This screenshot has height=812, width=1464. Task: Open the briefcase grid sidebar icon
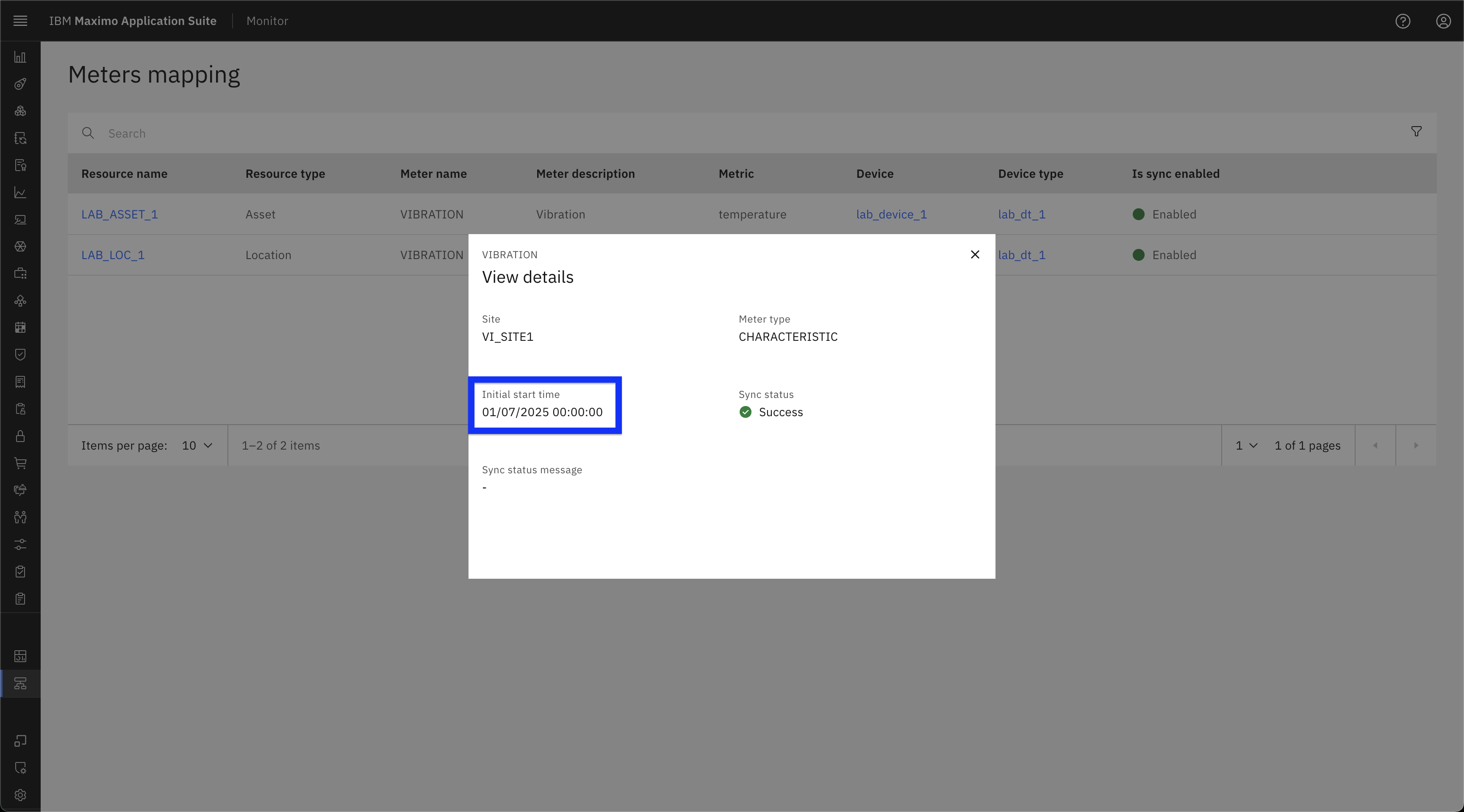click(x=20, y=273)
